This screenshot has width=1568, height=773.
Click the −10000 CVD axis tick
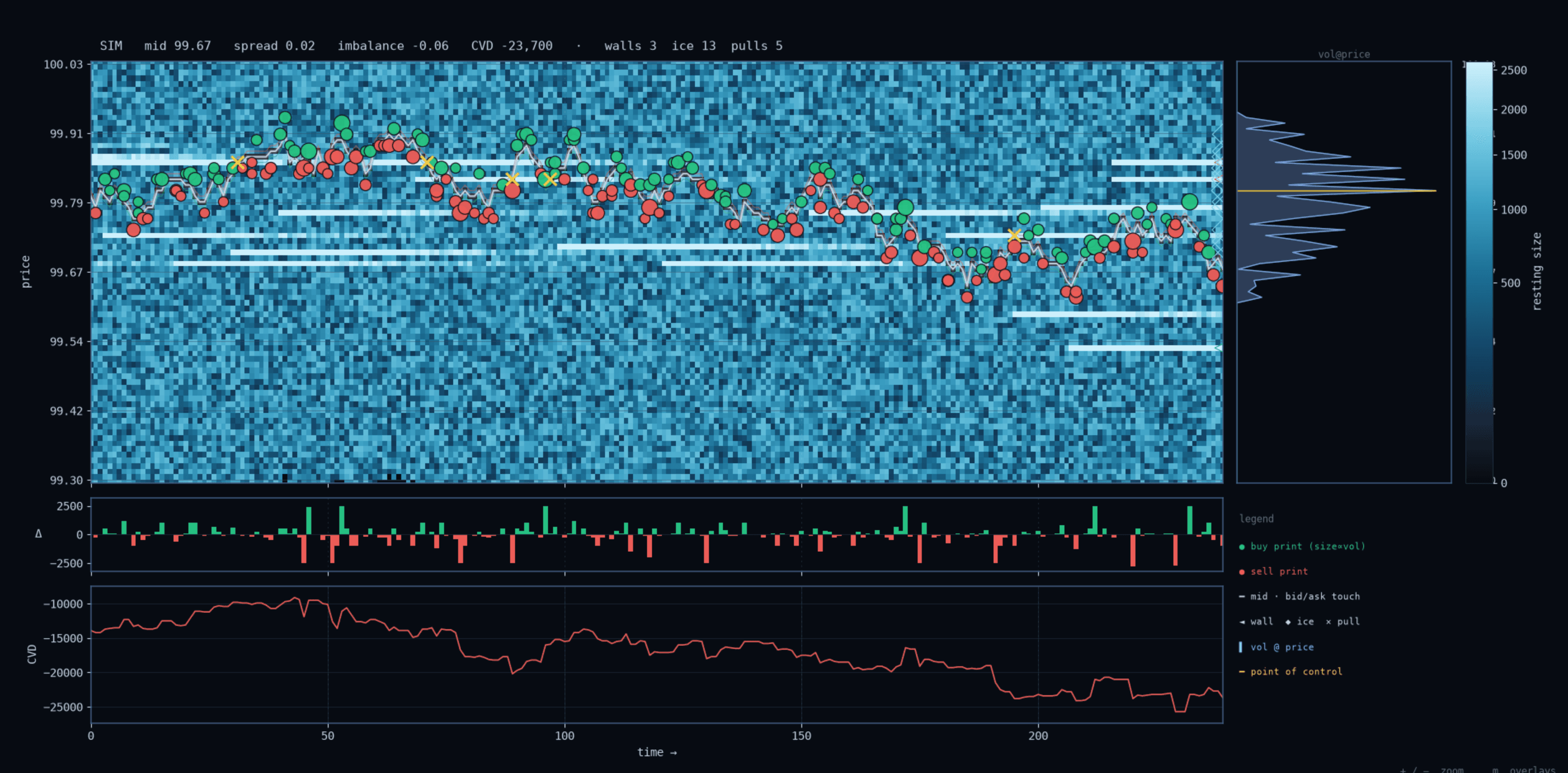(63, 604)
